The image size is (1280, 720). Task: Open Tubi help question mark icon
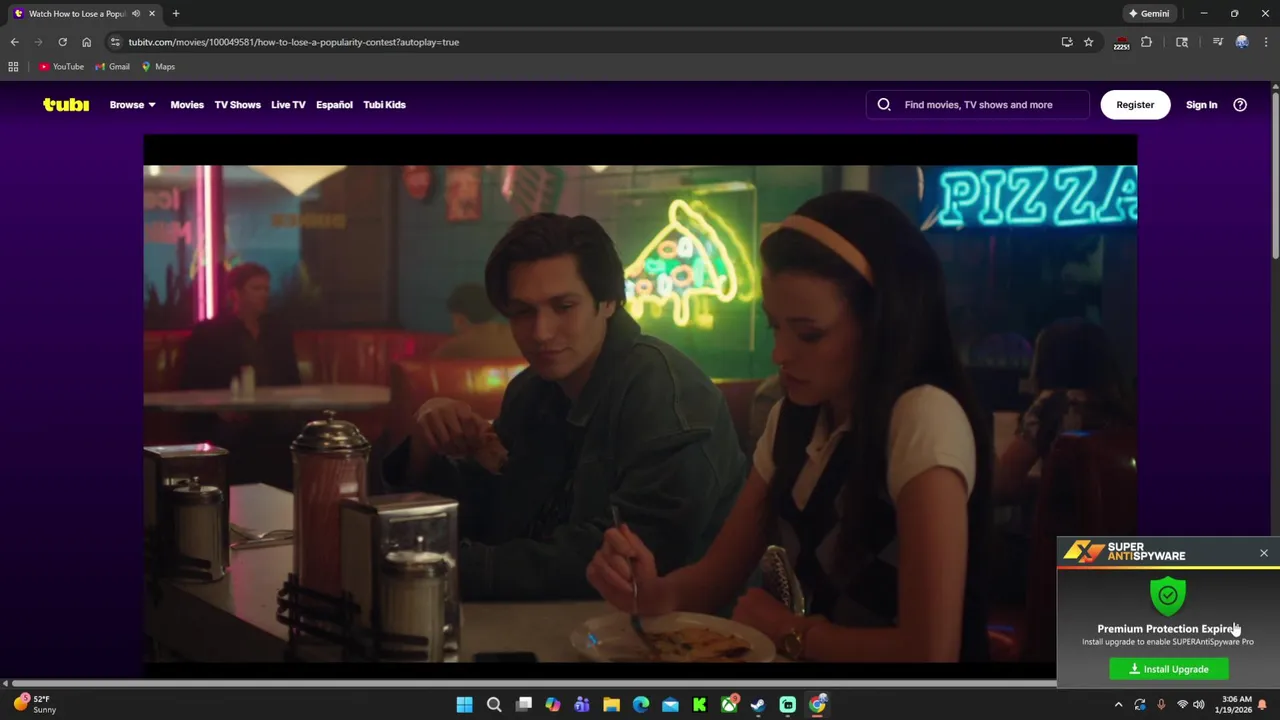point(1240,104)
